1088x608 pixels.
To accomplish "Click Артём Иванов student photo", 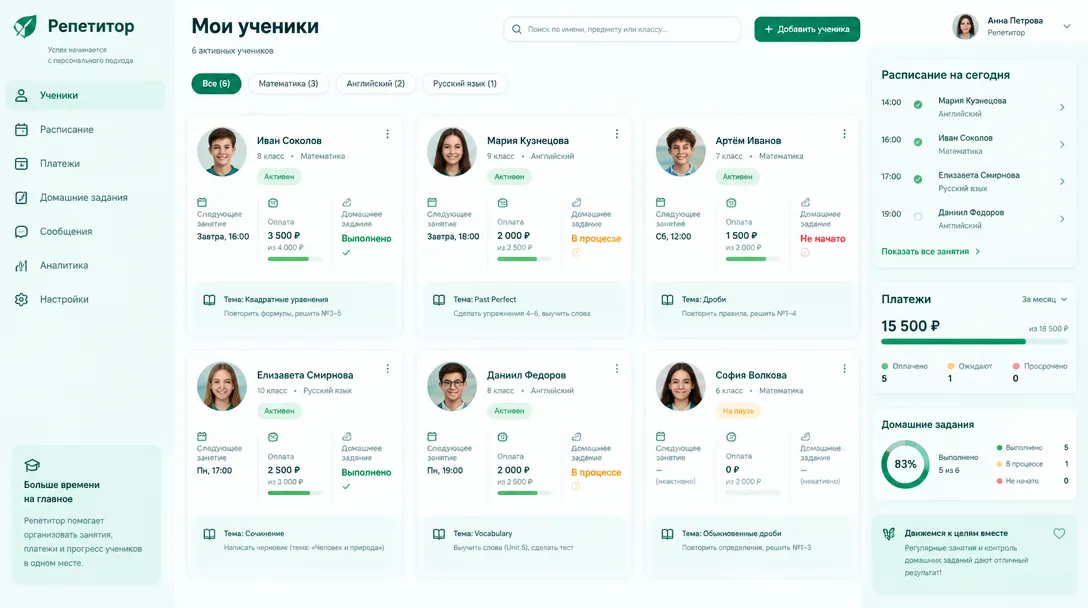I will [680, 151].
